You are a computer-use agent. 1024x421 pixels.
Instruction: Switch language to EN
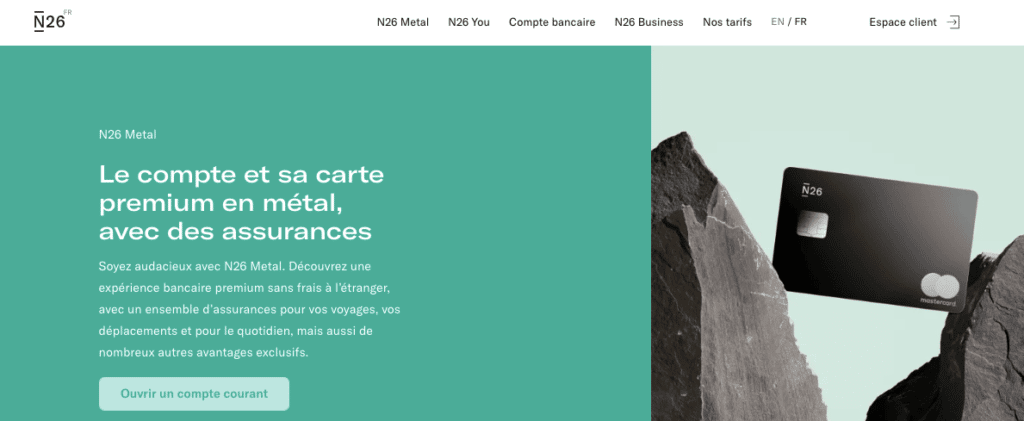[777, 22]
